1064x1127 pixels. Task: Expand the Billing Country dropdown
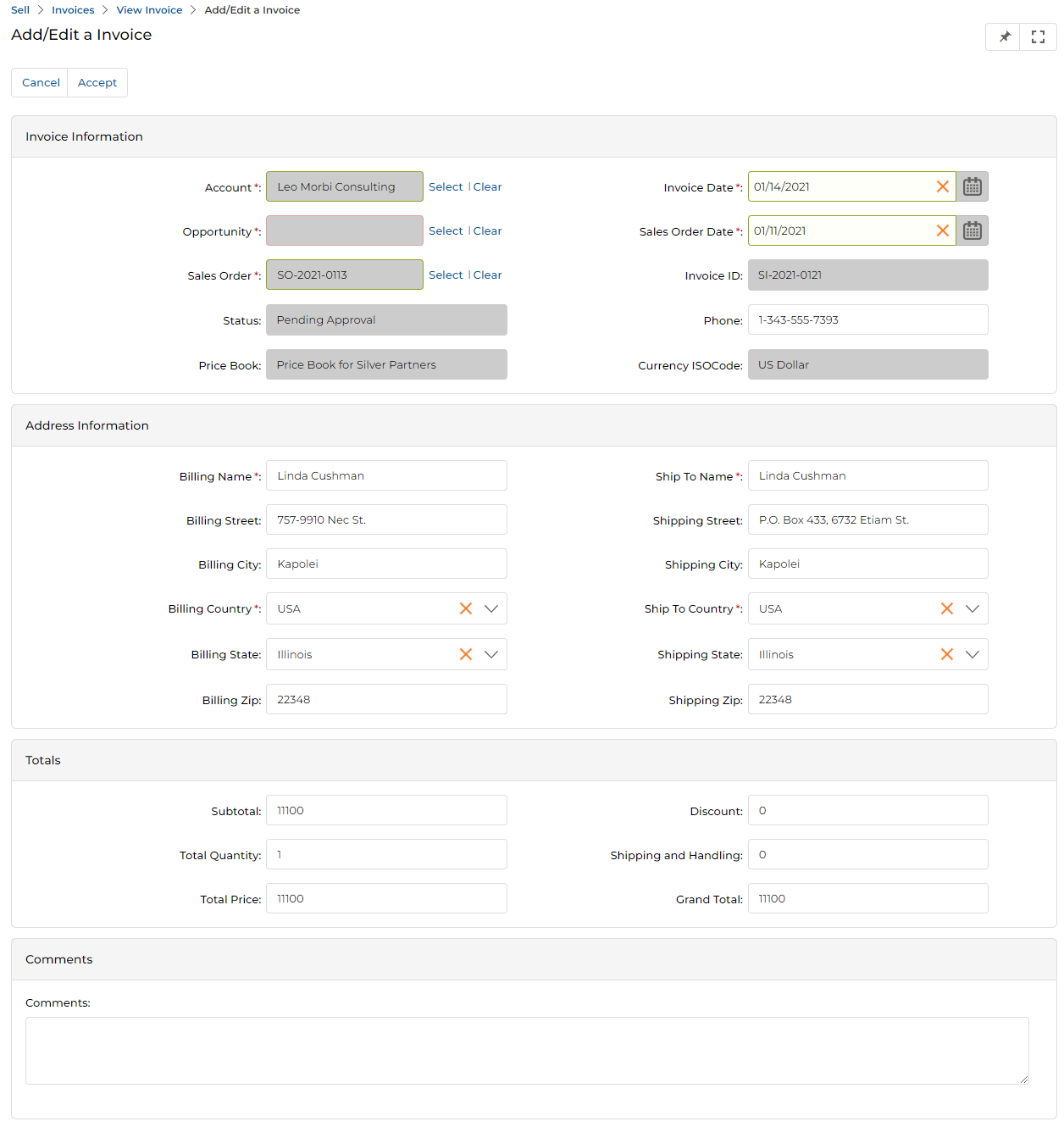(x=491, y=608)
